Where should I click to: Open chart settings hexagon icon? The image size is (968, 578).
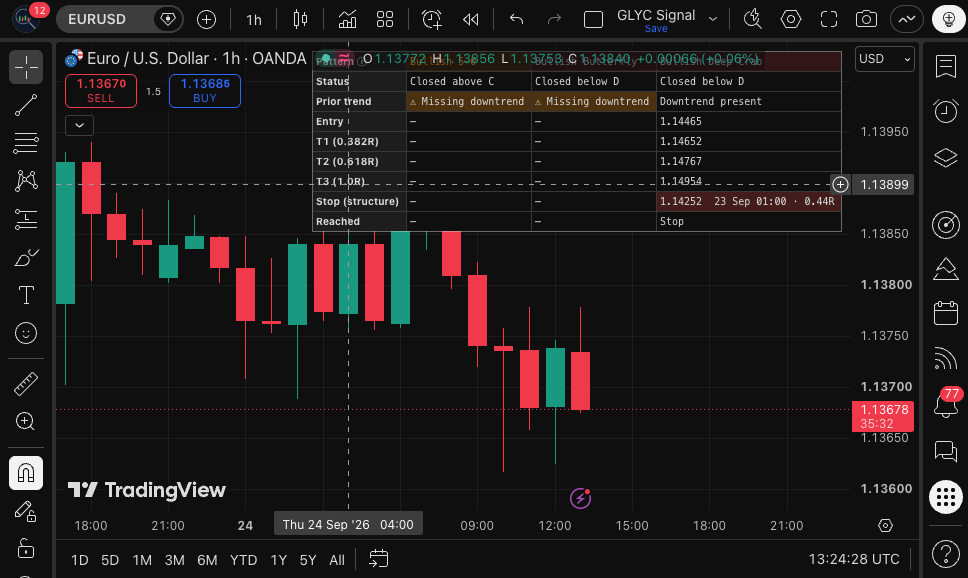click(x=791, y=20)
